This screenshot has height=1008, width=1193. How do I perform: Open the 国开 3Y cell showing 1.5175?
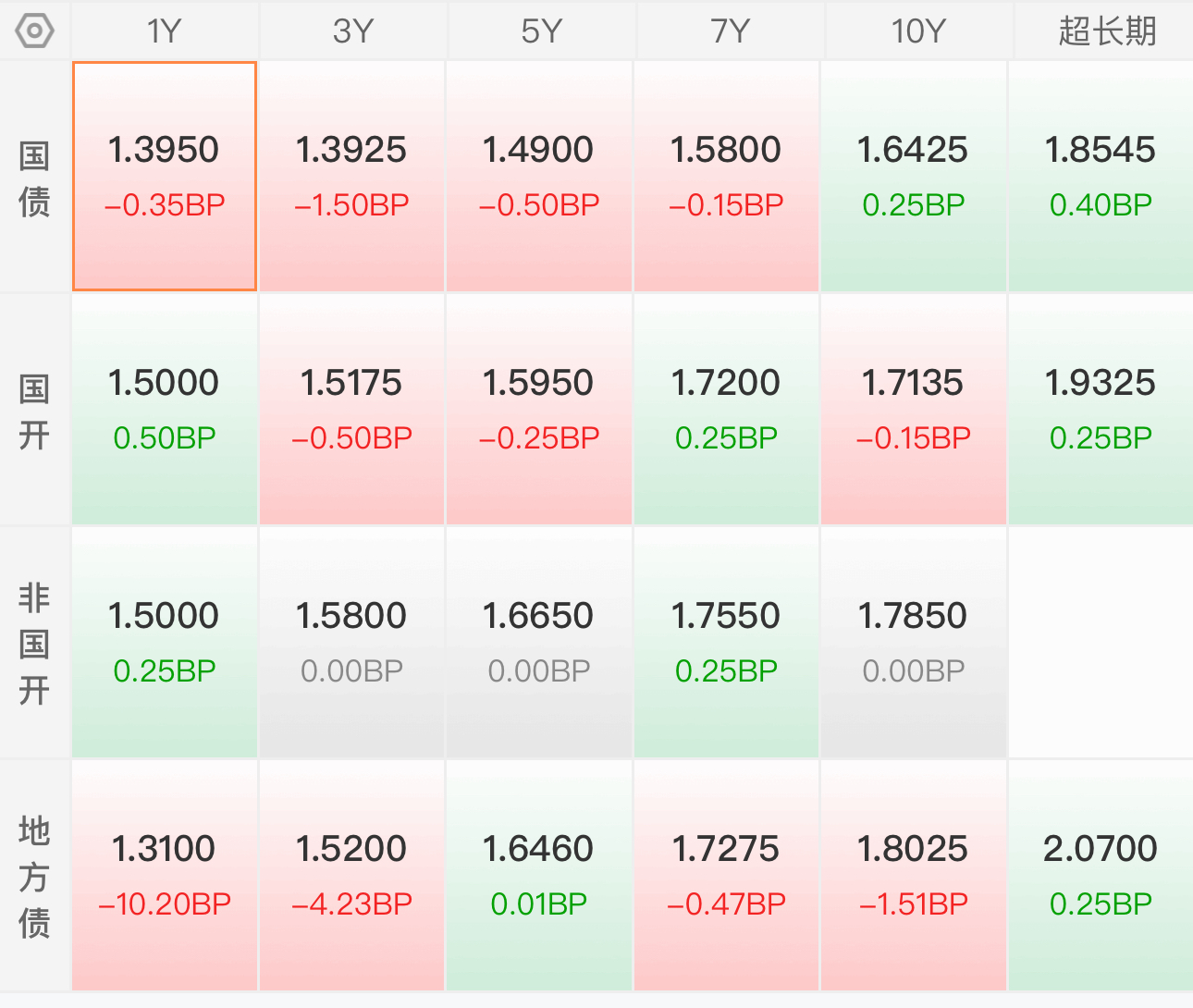click(x=351, y=410)
